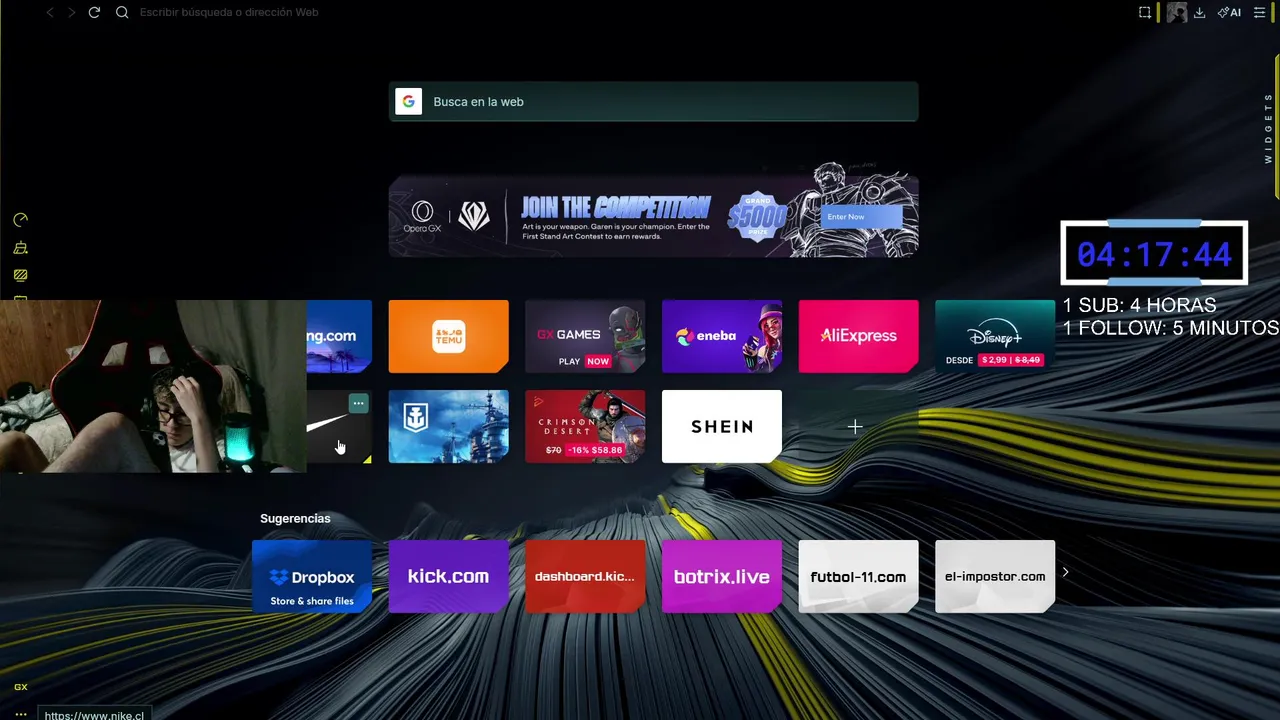Open the Temu speed dial tile
This screenshot has height=720, width=1280.
[448, 336]
